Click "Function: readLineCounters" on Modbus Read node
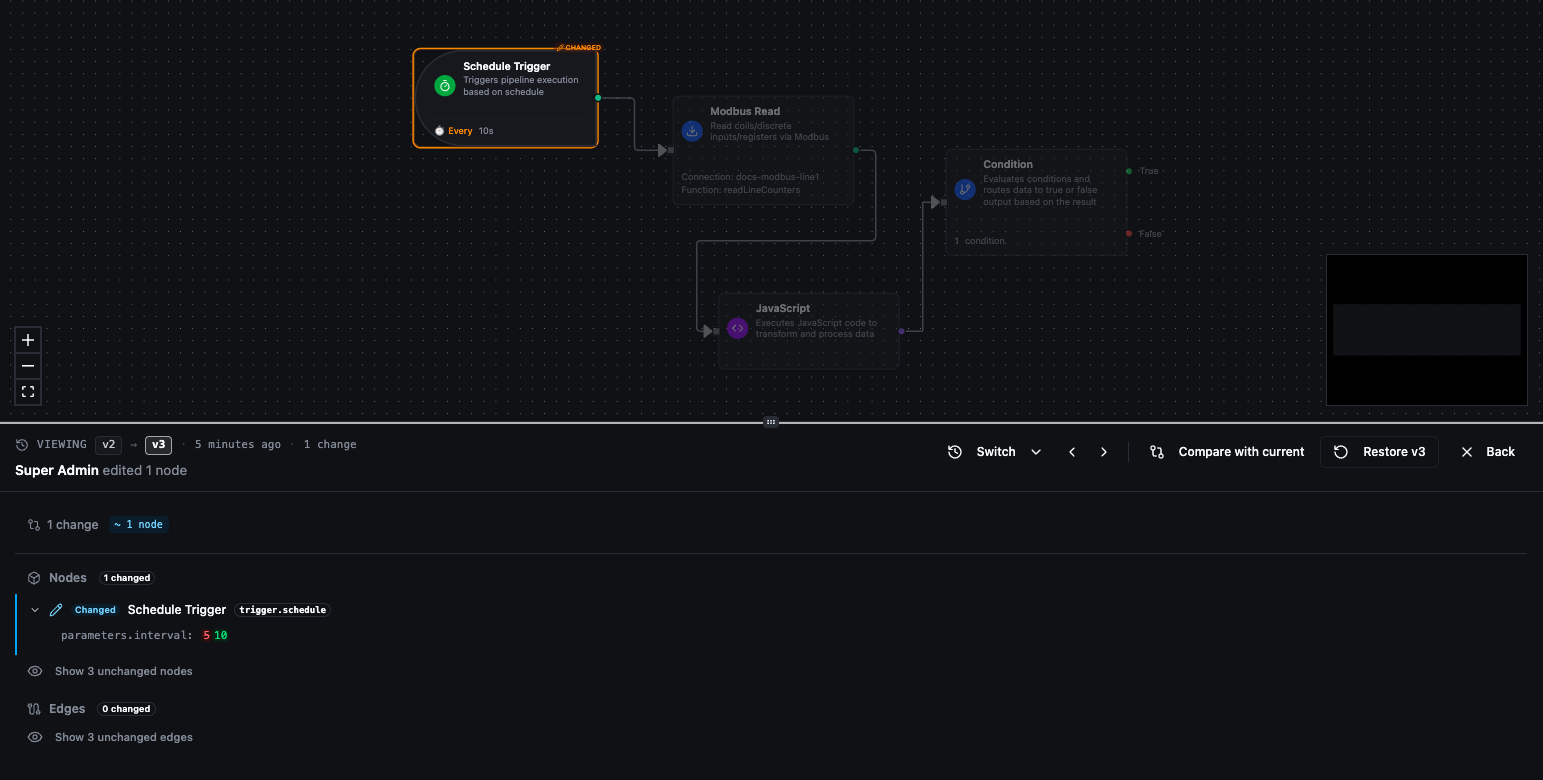The image size is (1543, 780). (x=741, y=190)
